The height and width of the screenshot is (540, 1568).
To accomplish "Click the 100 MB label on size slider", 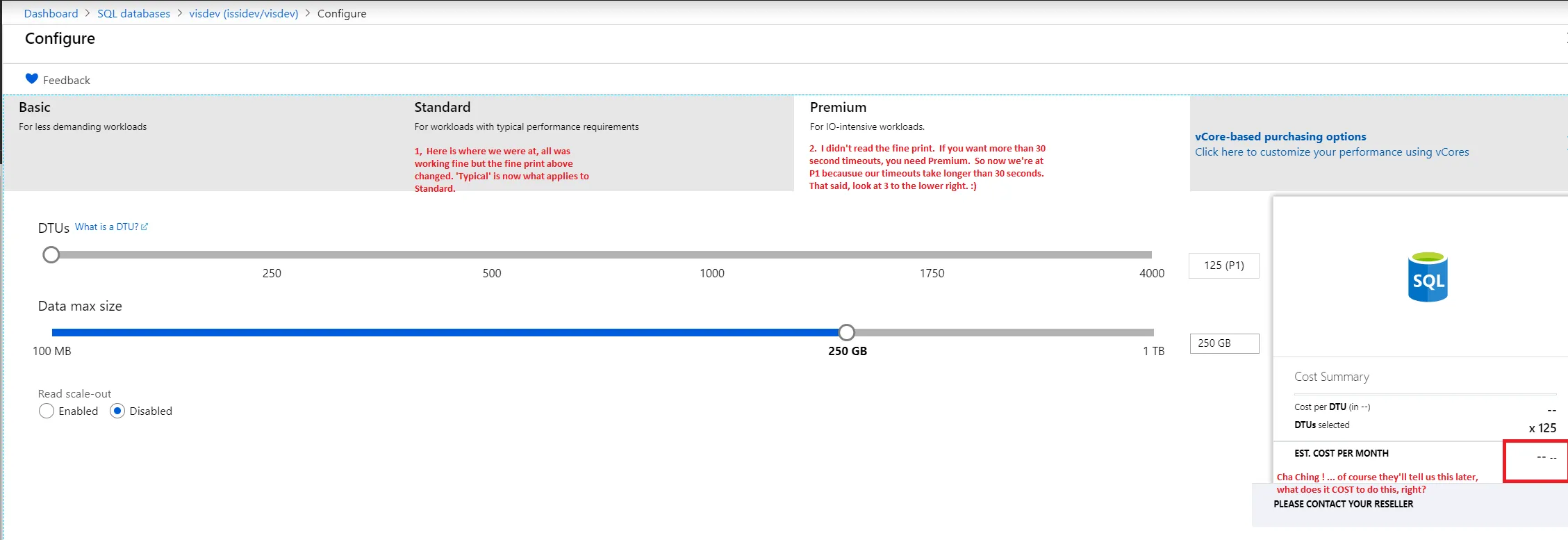I will coord(52,351).
